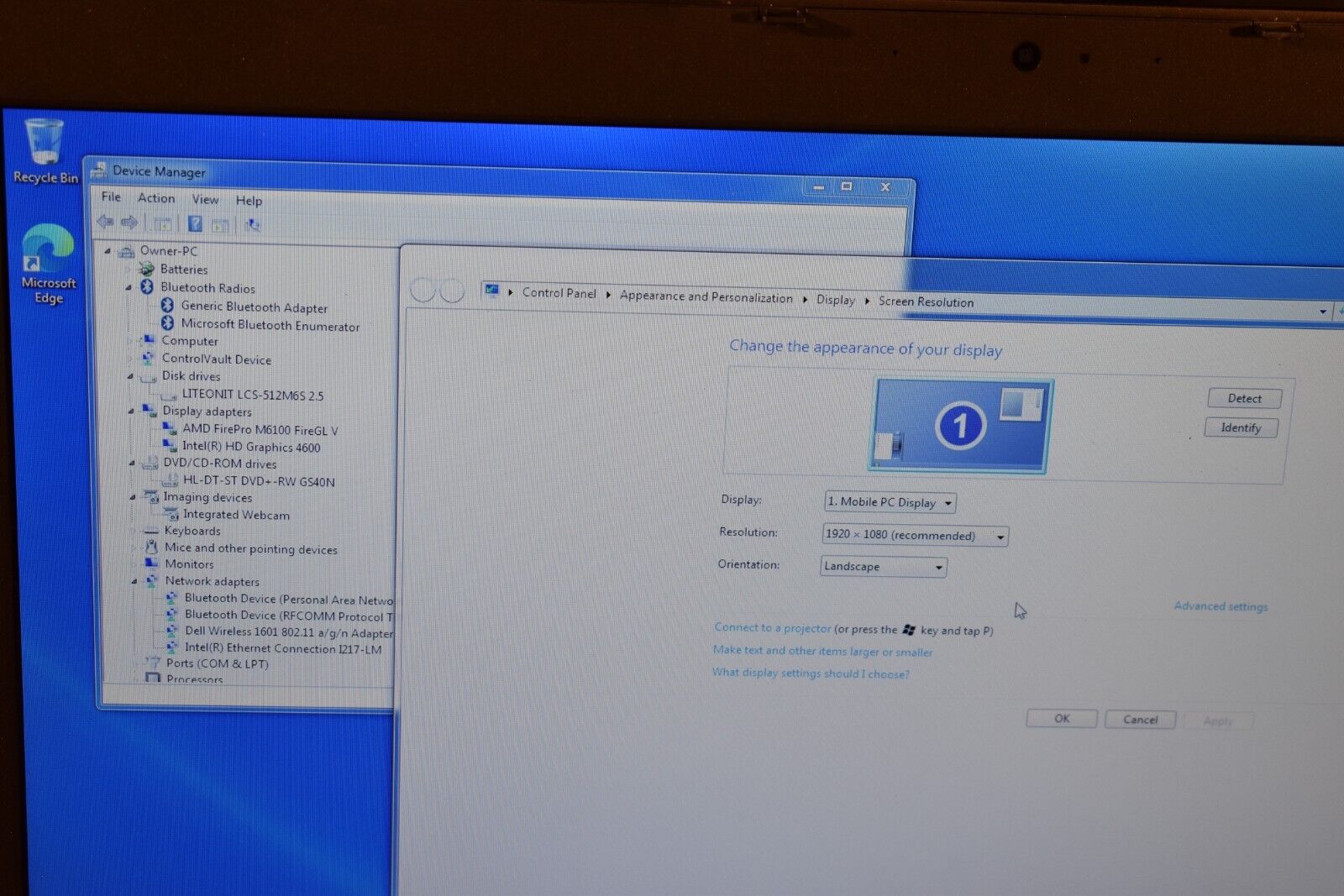Click the Intel HD Graphics 4600 icon
Screen dimensions: 1344x896
click(170, 446)
